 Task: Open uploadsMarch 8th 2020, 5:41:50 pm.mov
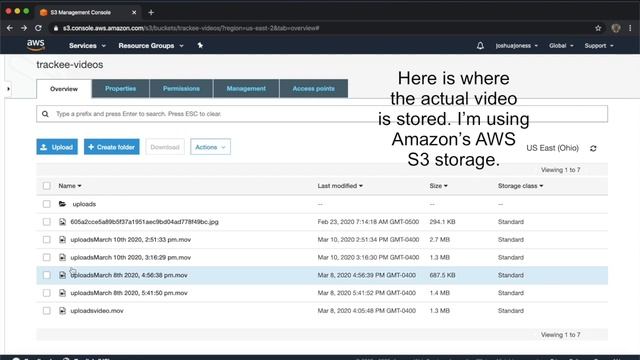129,293
